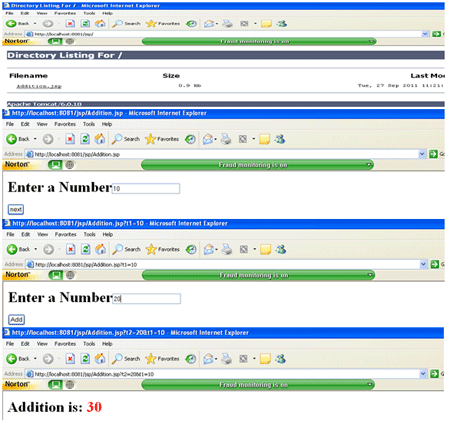The image size is (450, 431).
Task: Click Mail icon in the Directory Listing window
Action: [x=209, y=24]
